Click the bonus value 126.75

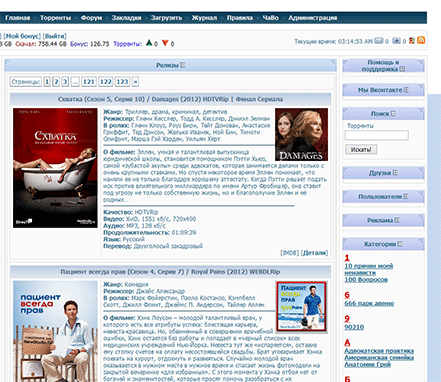(99, 44)
